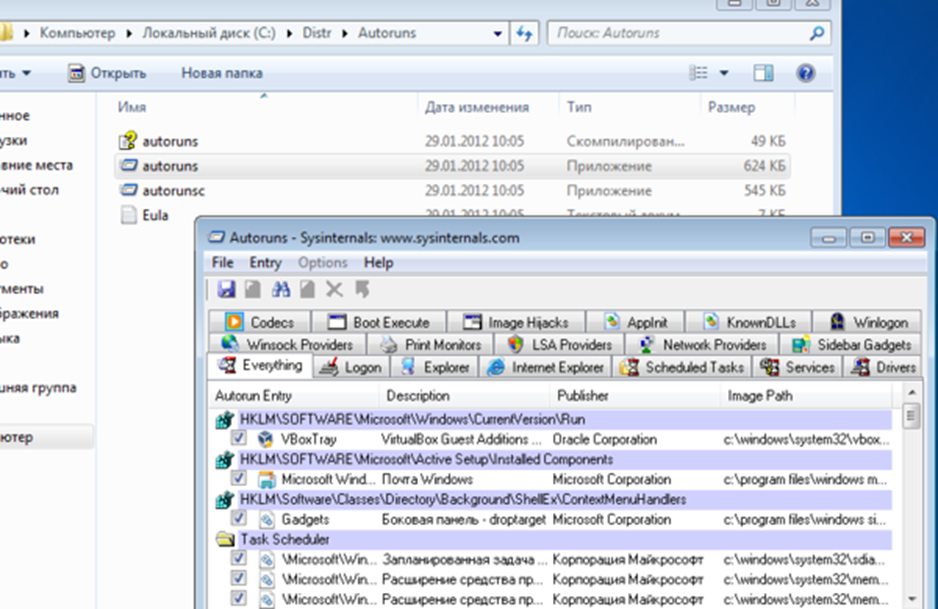Select the AppInit tab
The image size is (938, 609).
635,322
